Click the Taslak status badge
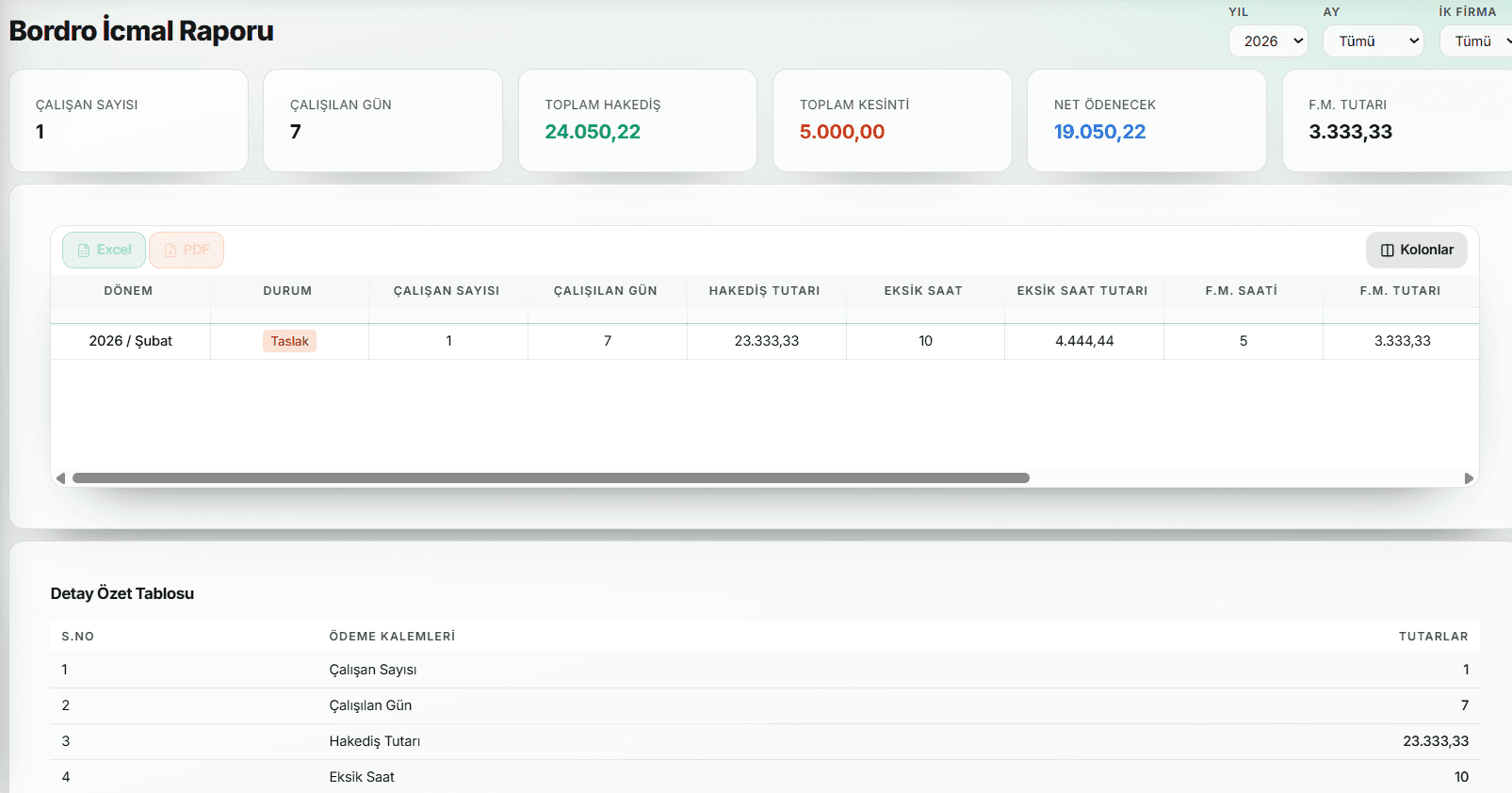The width and height of the screenshot is (1512, 793). coord(290,341)
